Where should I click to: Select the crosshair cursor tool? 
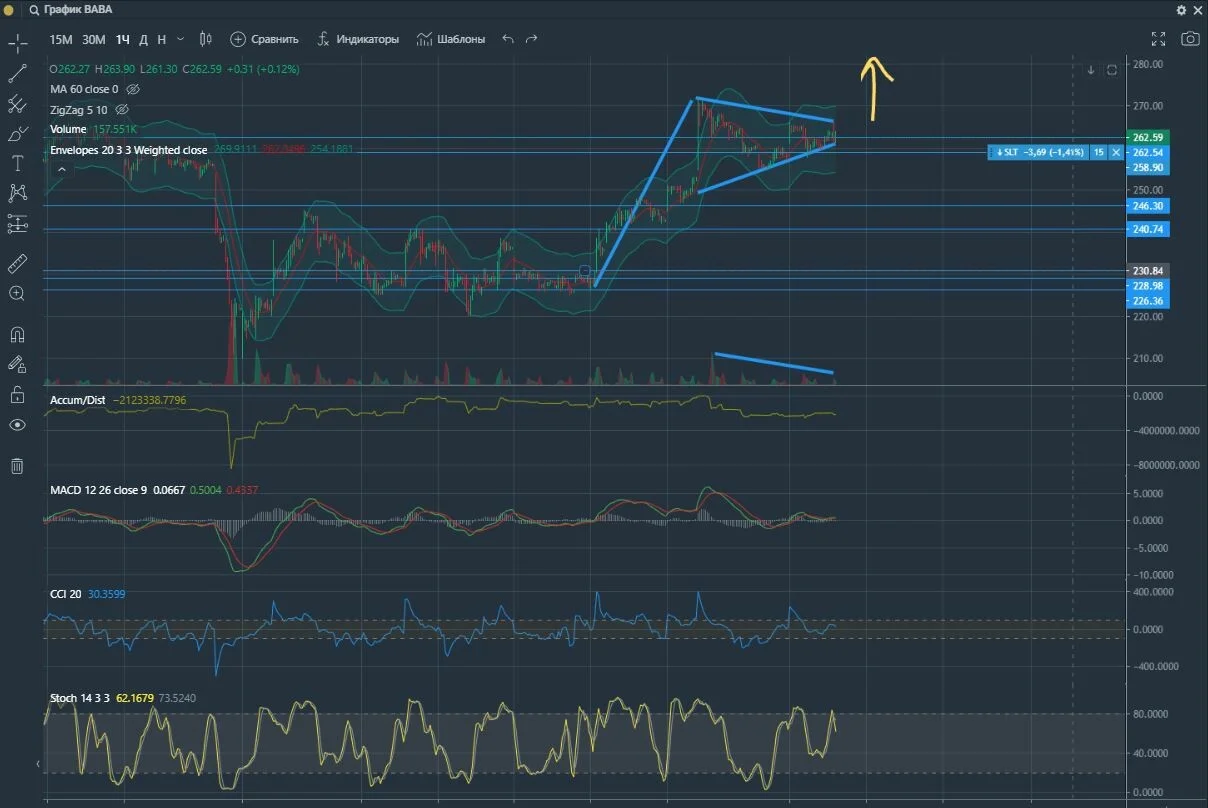click(x=17, y=44)
